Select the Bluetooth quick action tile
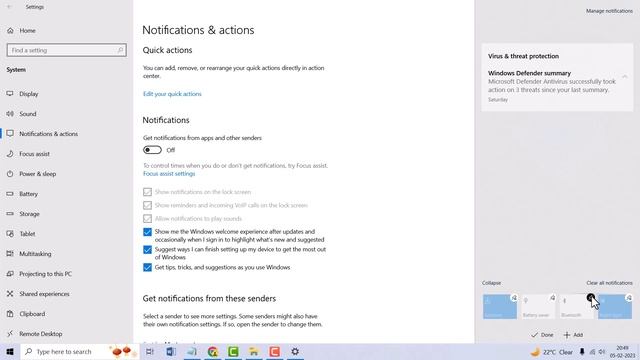This screenshot has width=640, height=360. click(576, 307)
